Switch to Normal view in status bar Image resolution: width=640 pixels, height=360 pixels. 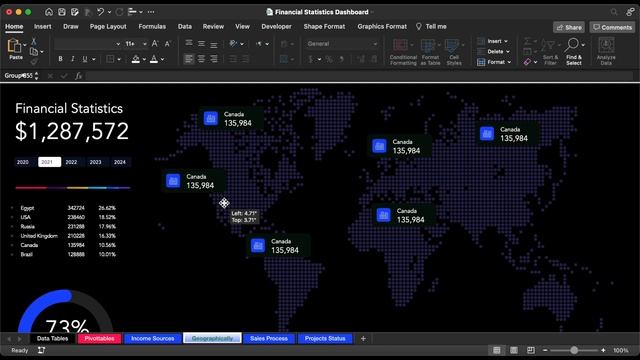497,350
